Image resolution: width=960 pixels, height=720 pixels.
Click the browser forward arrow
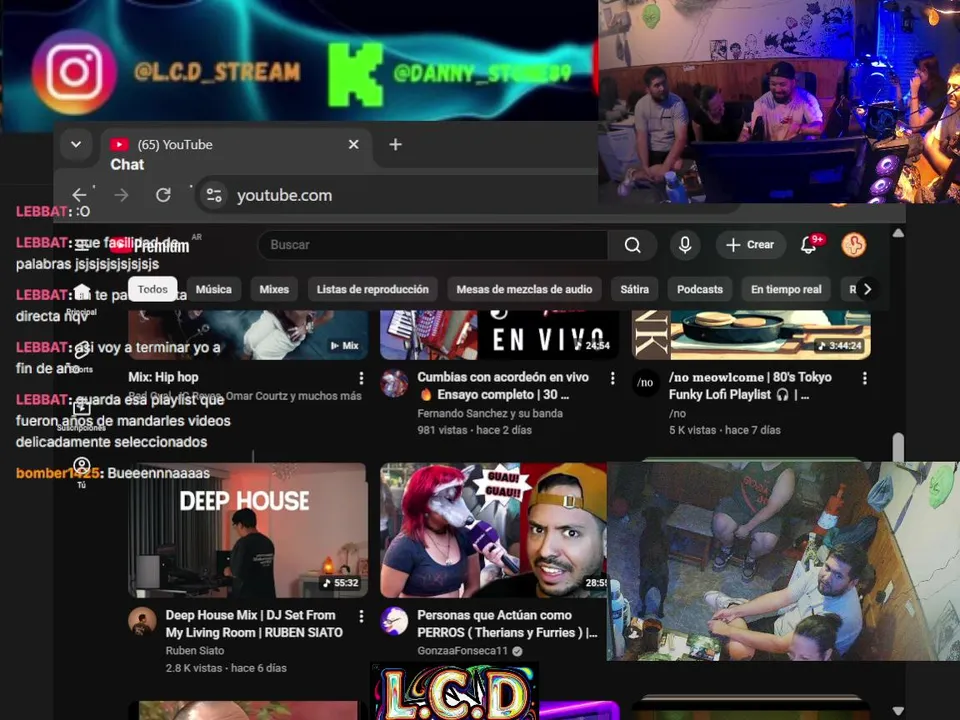121,195
